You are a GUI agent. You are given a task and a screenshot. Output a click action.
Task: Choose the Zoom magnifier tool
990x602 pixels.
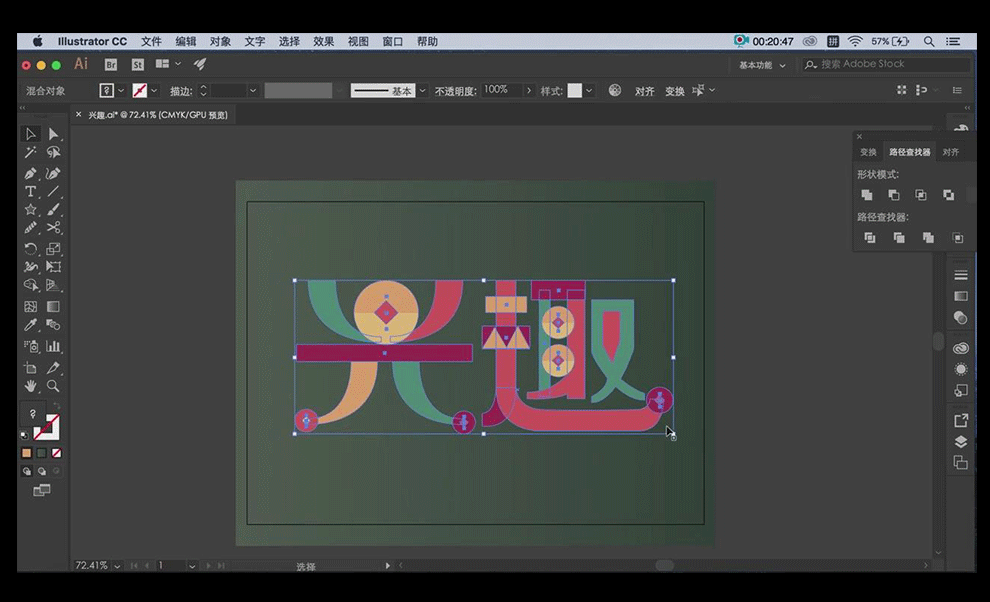(53, 386)
